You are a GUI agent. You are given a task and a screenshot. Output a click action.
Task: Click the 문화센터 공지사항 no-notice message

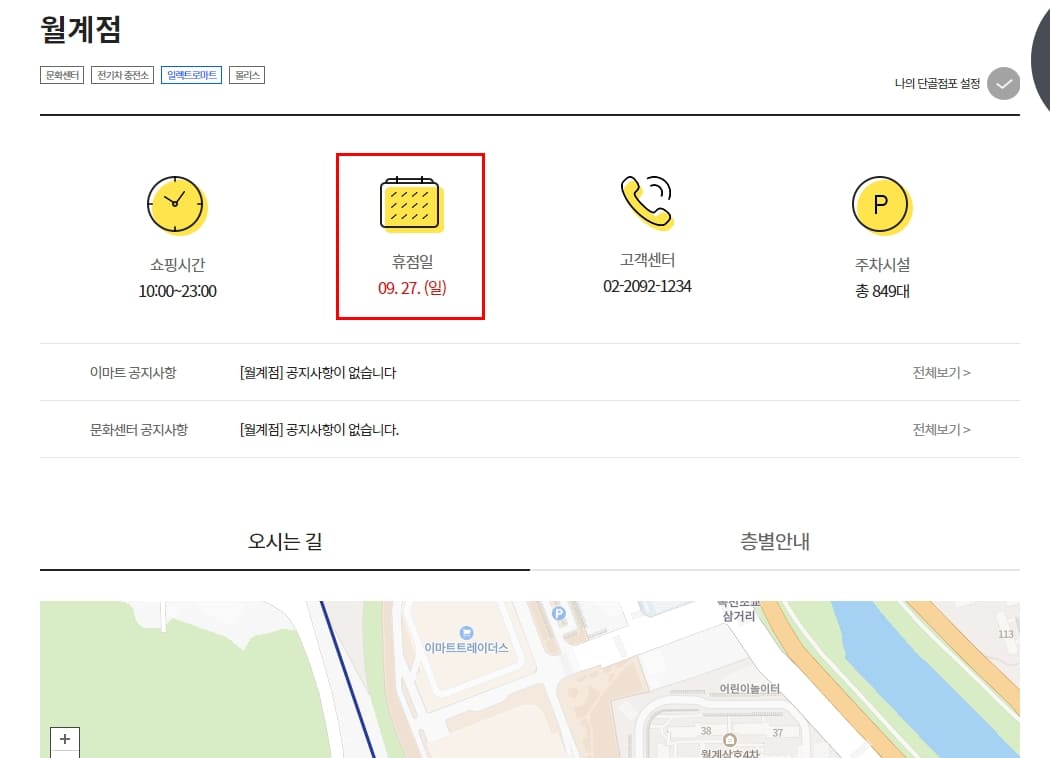tap(319, 429)
